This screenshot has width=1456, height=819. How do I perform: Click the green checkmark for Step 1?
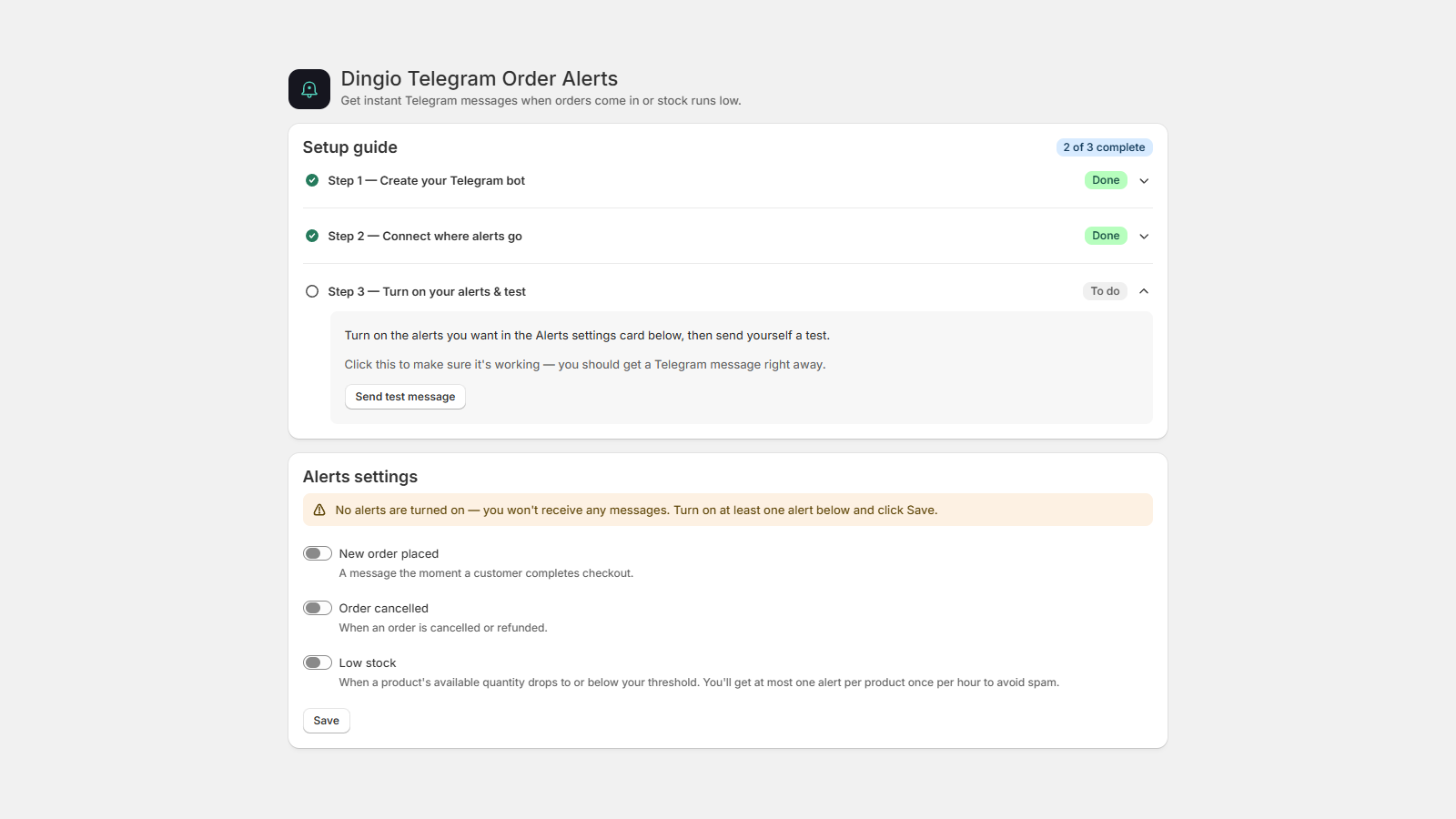click(312, 180)
